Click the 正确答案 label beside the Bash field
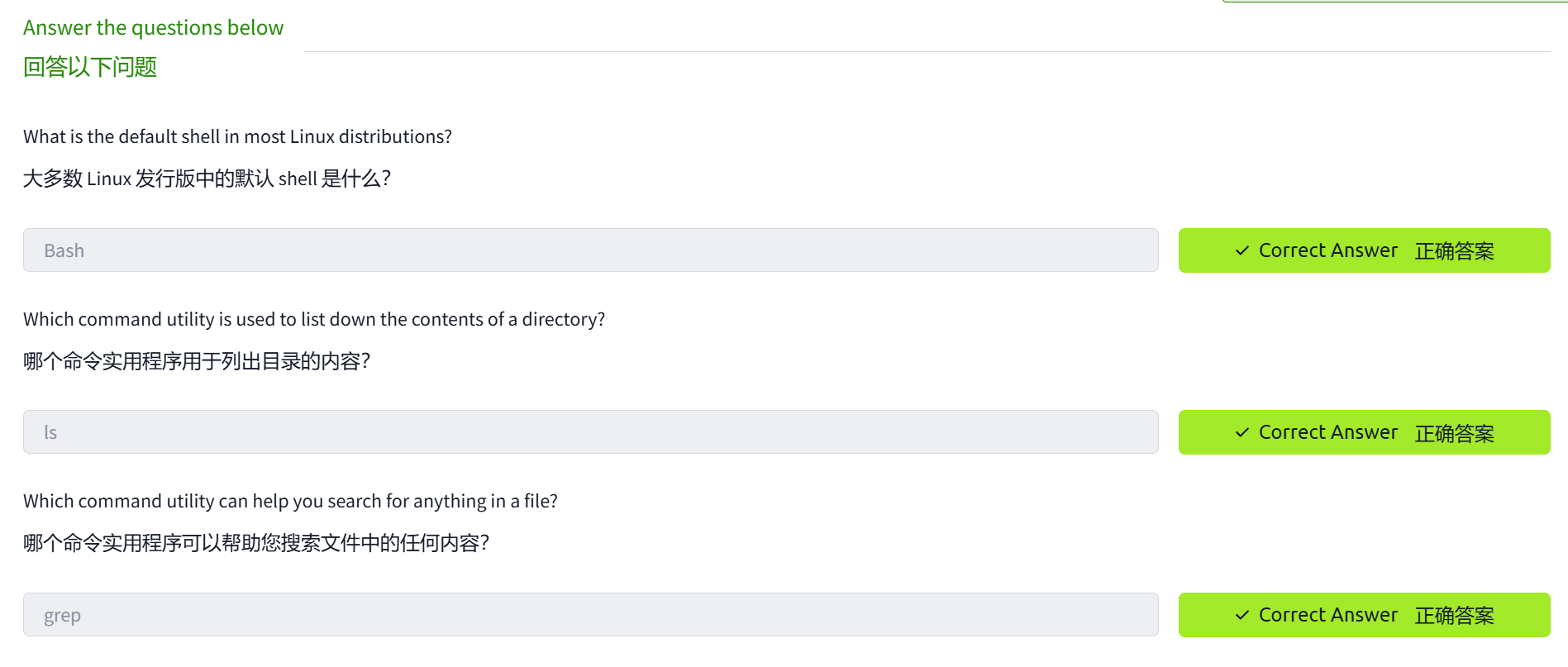 pyautogui.click(x=1454, y=251)
